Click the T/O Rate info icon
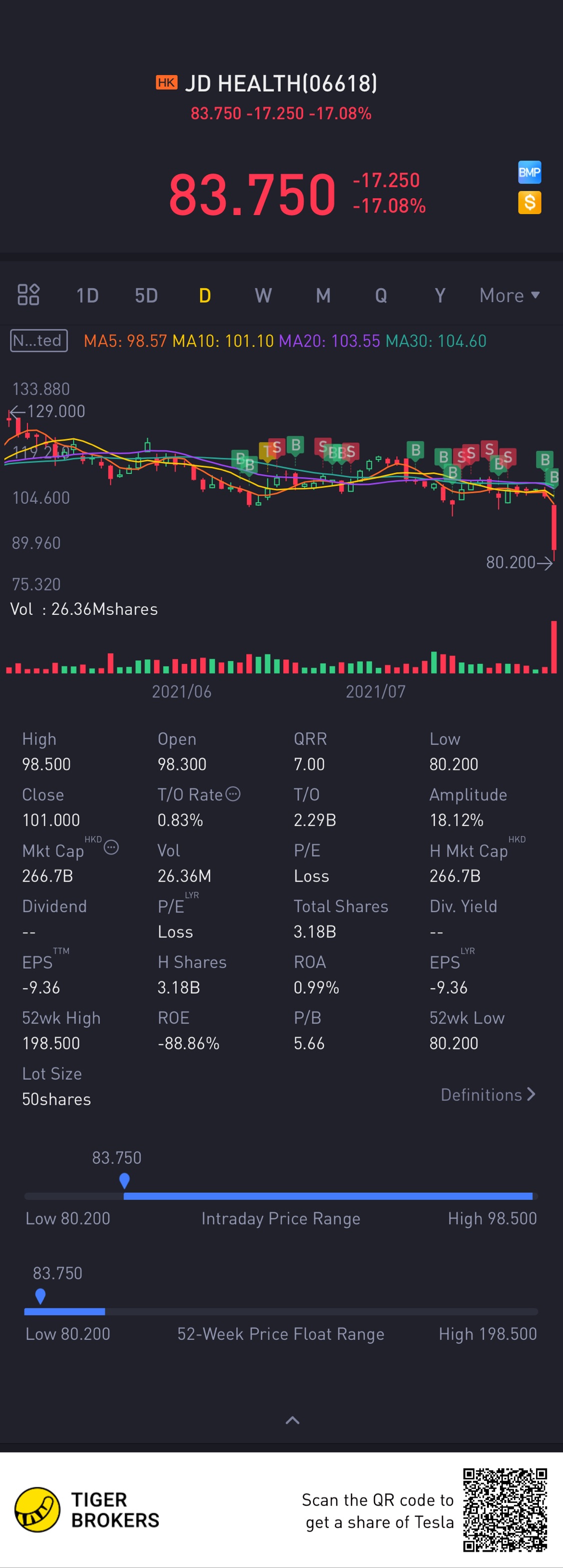This screenshot has width=563, height=1568. 233,794
